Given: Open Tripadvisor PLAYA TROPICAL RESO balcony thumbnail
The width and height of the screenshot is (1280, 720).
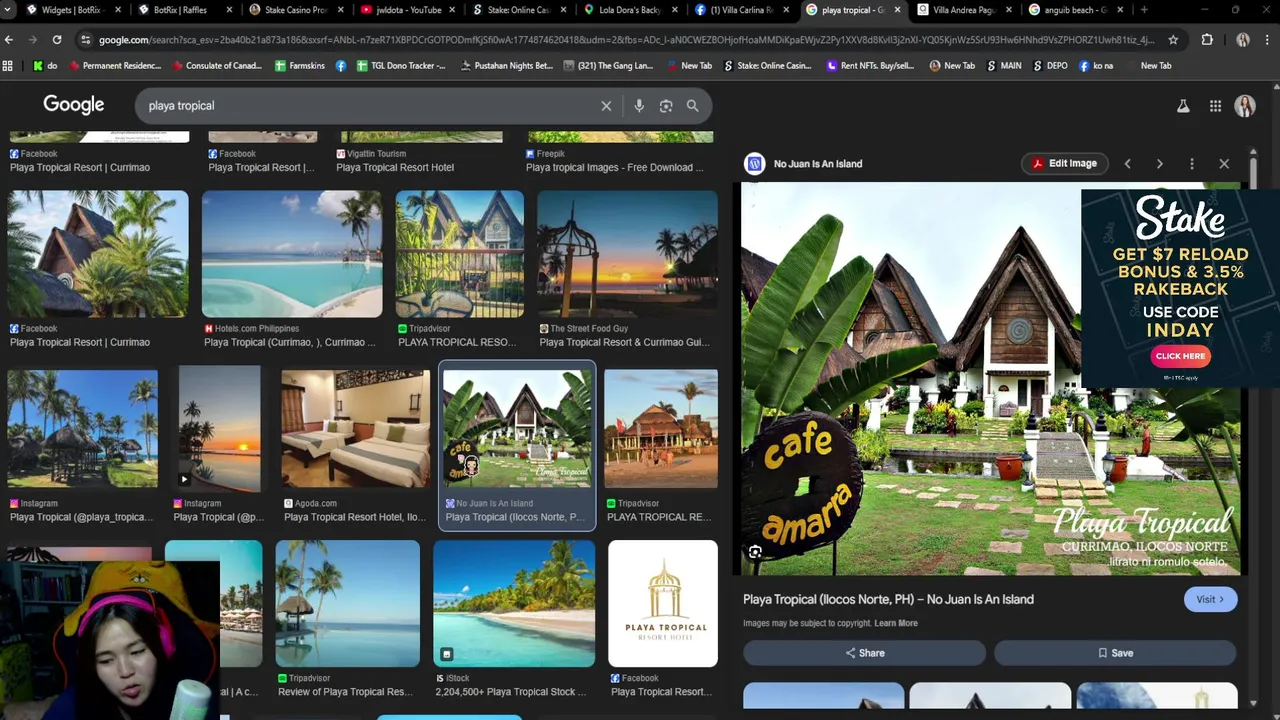Looking at the screenshot, I should pos(460,255).
